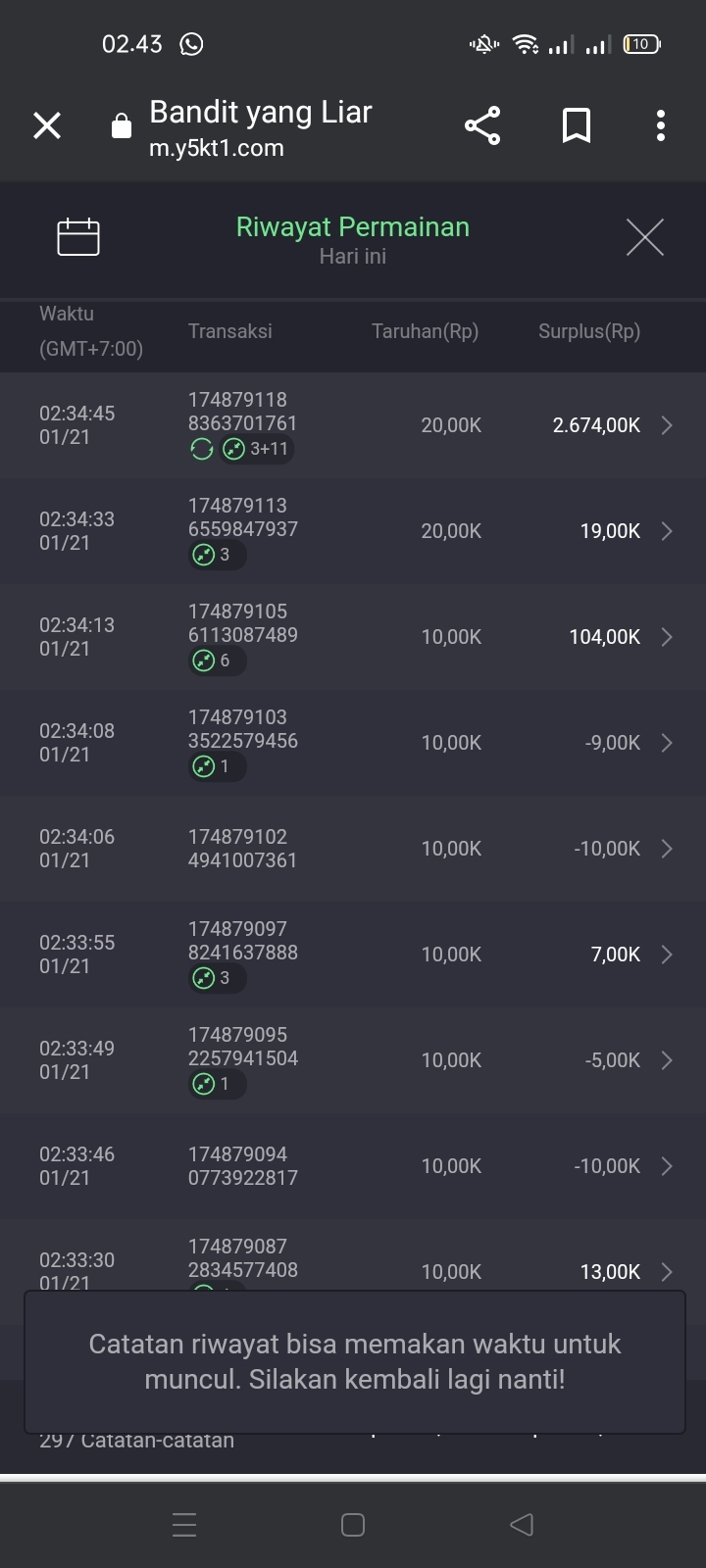This screenshot has height=1568, width=706.
Task: Tap the Riwayat Permainan title
Action: coord(352,227)
